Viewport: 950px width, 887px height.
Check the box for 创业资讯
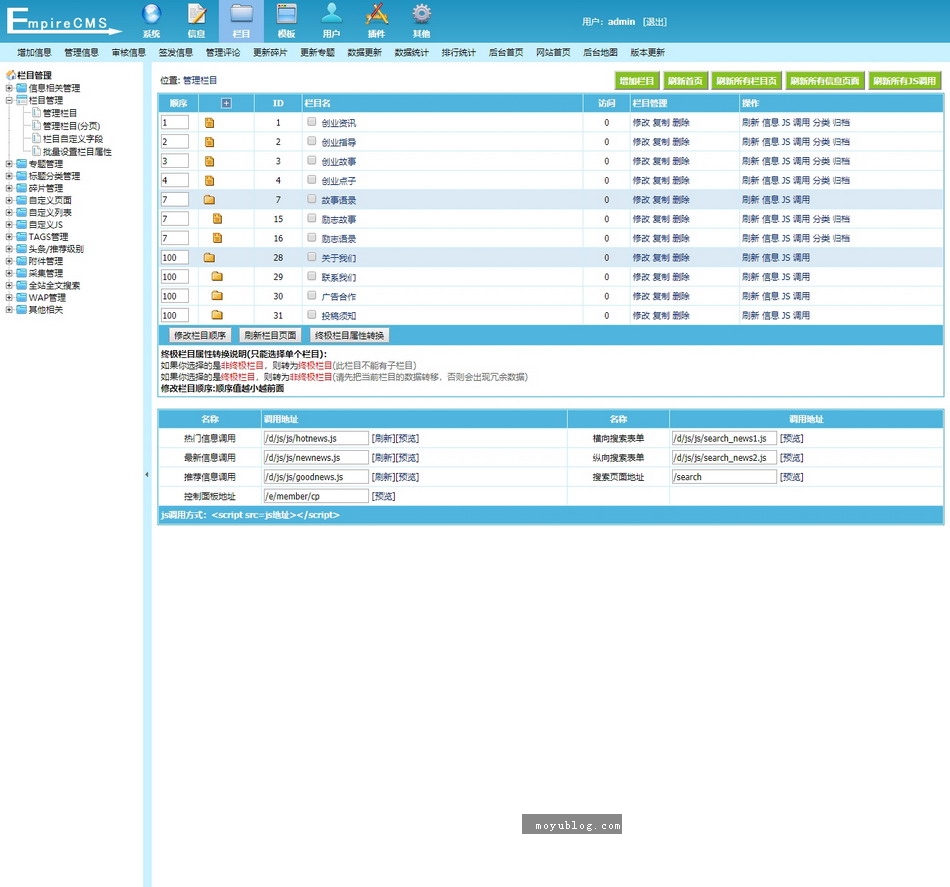[x=311, y=122]
